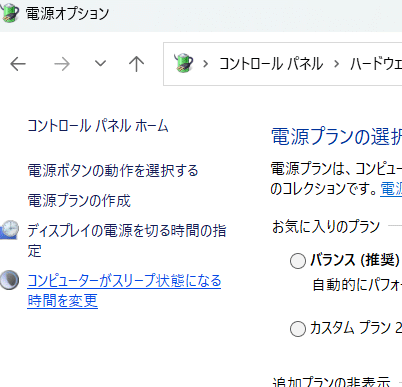402x387 pixels.
Task: Click the 電源オプション title bar icon
Action: point(10,13)
